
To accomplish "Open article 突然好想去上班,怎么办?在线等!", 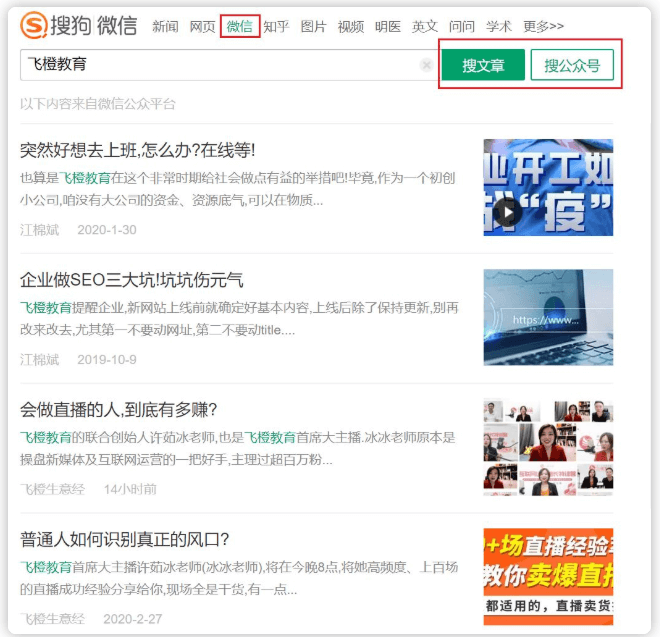I will (x=138, y=150).
